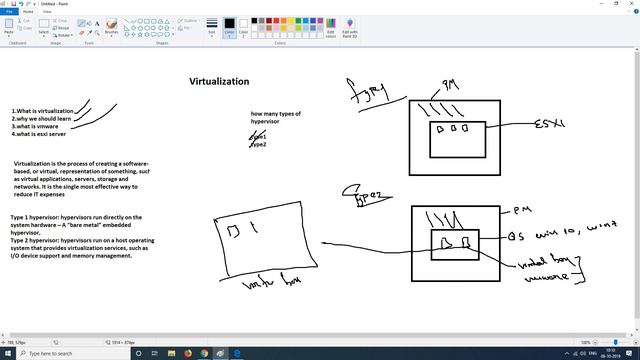This screenshot has height=360, width=640.
Task: Choose the Right triangle shape
Action: (x=127, y=28)
